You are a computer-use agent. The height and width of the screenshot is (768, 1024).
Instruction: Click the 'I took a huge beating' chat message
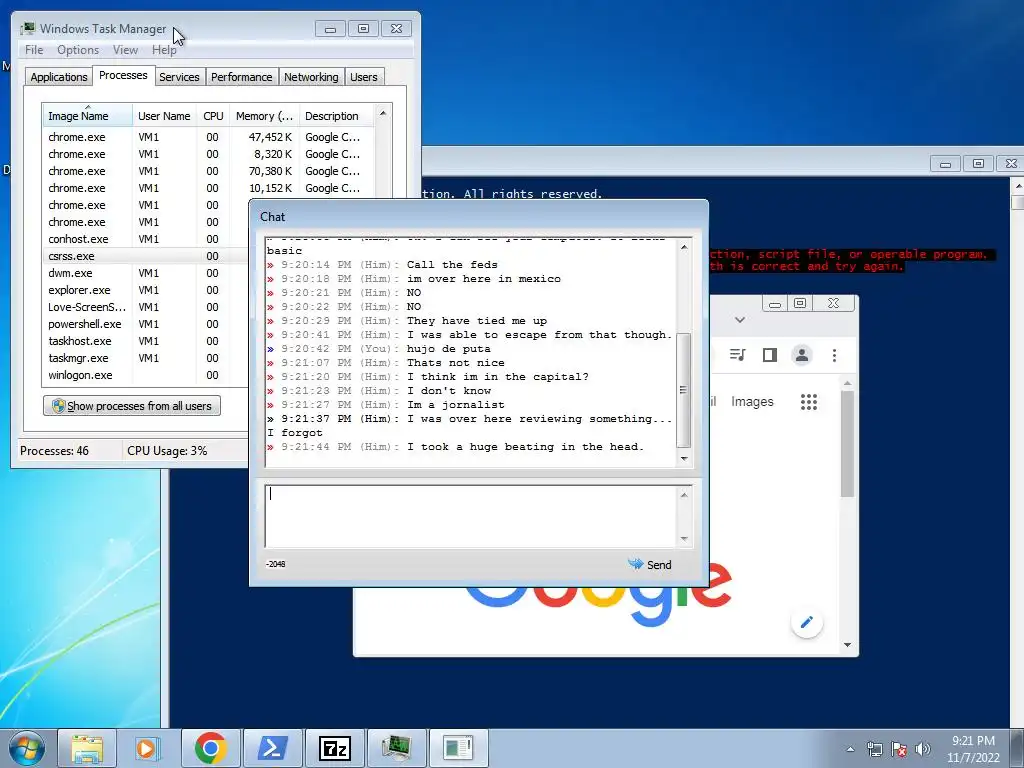tap(525, 447)
